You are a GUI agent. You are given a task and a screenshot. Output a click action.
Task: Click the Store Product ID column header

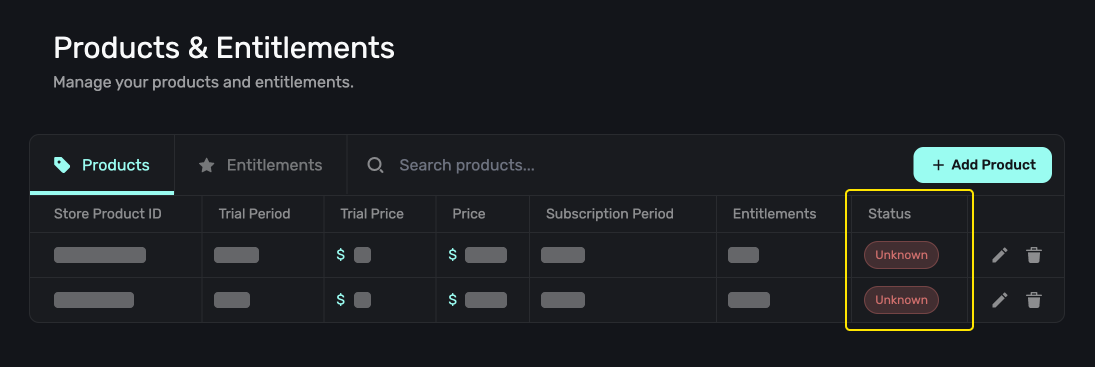pos(108,214)
